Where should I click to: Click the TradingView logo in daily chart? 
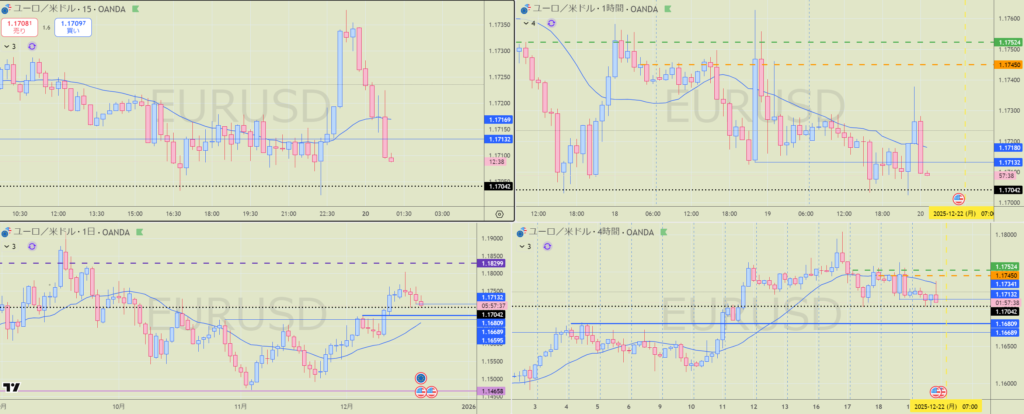(x=12, y=388)
